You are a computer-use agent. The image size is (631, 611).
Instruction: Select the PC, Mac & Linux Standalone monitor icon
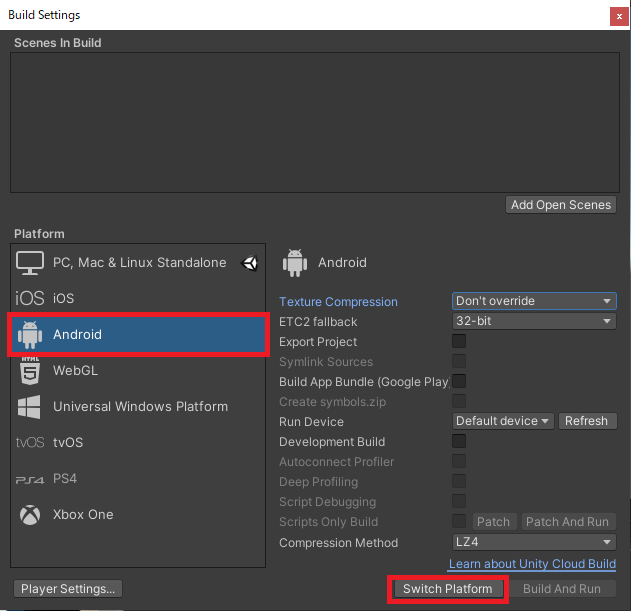coord(30,263)
